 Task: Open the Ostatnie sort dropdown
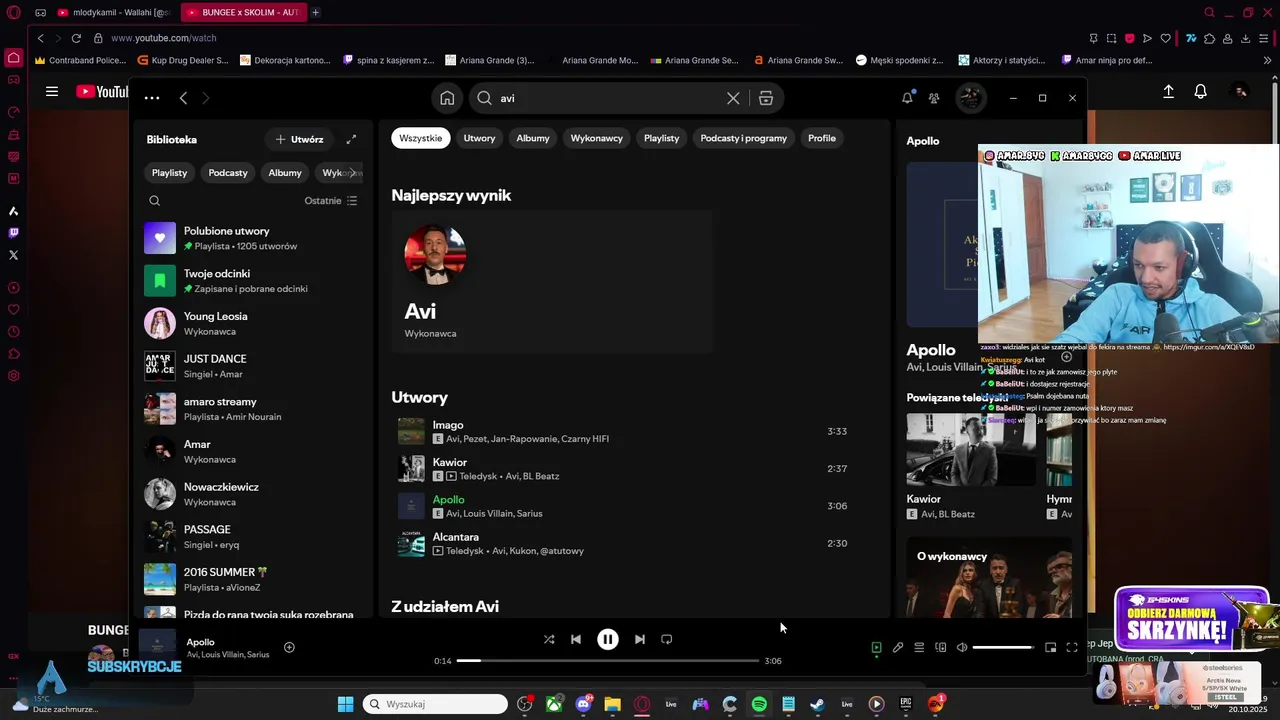click(331, 201)
